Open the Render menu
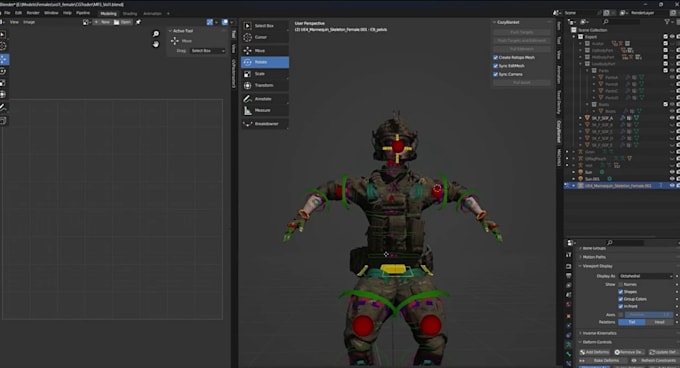 click(x=33, y=13)
